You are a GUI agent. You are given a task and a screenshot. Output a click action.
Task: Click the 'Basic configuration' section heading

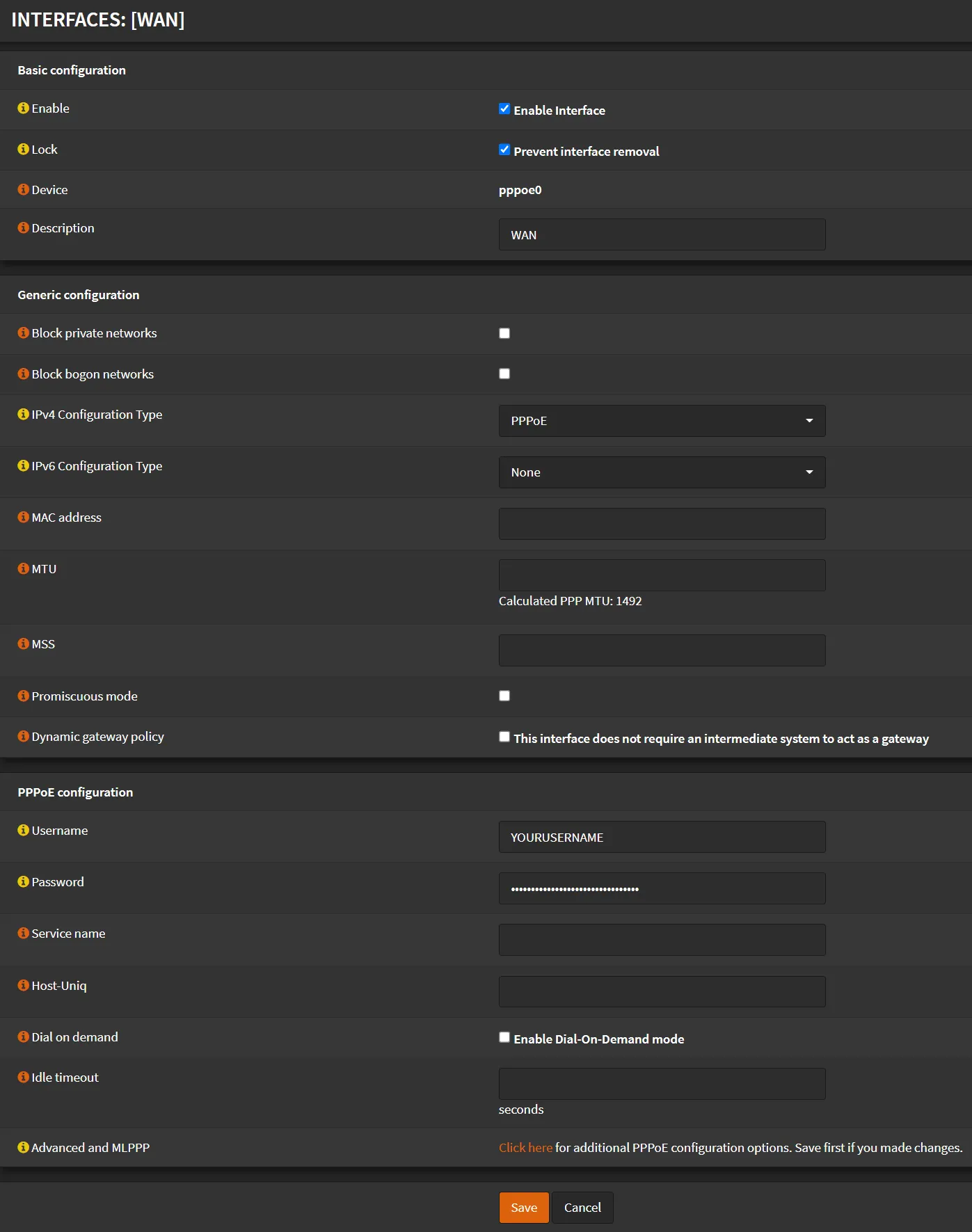coord(72,70)
